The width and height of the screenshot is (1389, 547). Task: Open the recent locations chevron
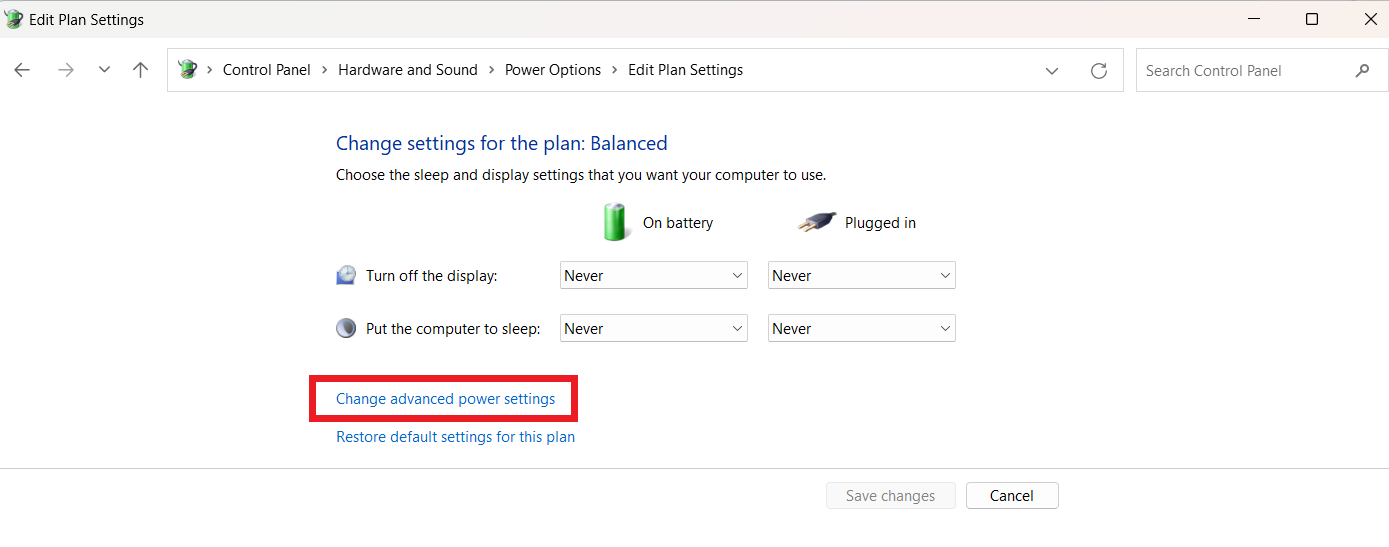coord(104,70)
